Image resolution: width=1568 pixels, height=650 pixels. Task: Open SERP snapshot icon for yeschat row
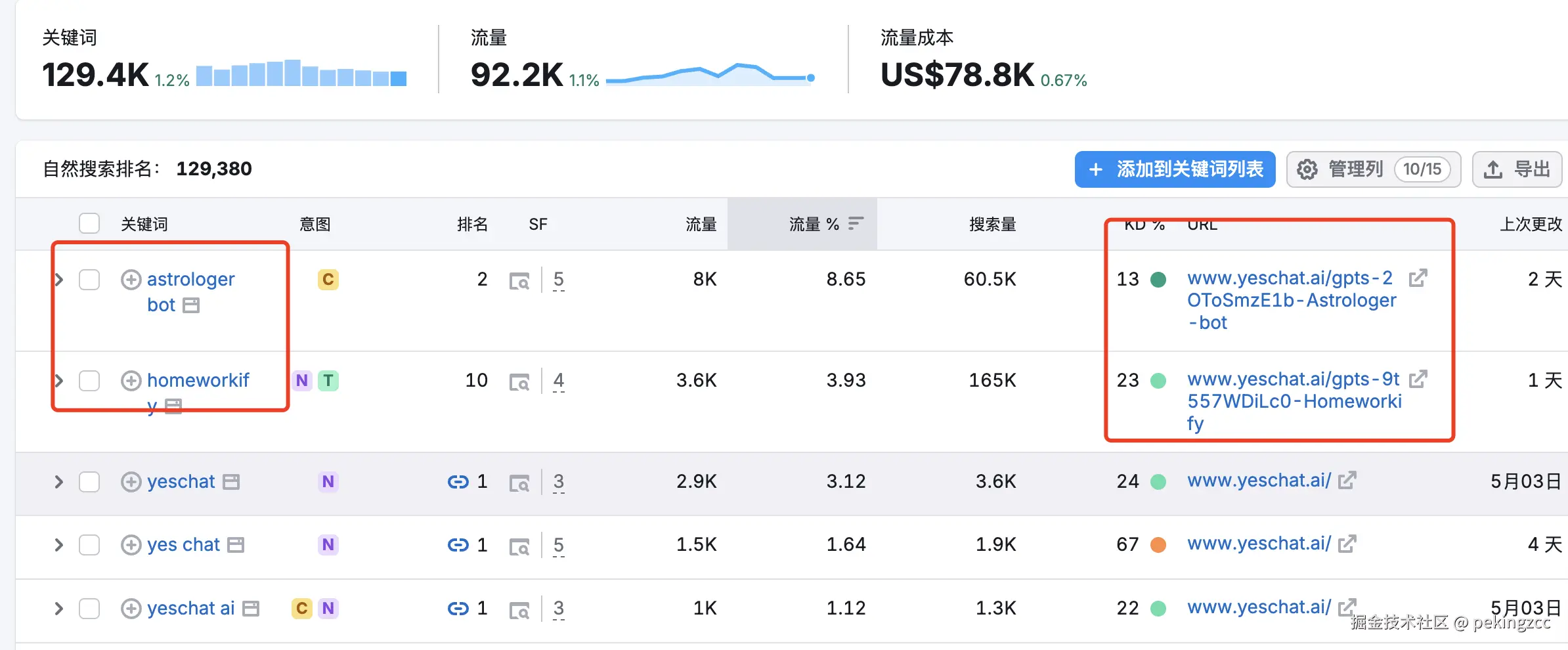(x=519, y=483)
